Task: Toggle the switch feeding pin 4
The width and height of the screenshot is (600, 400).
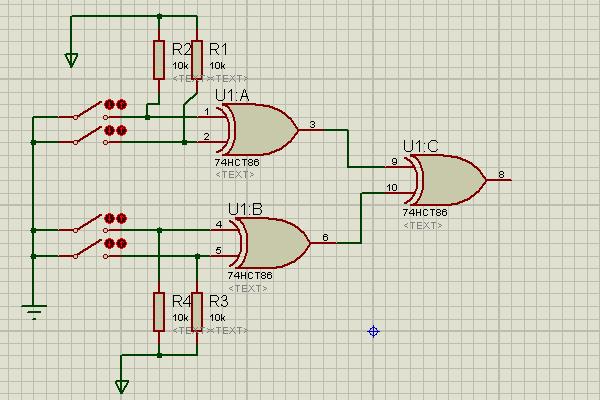Action: click(x=90, y=224)
